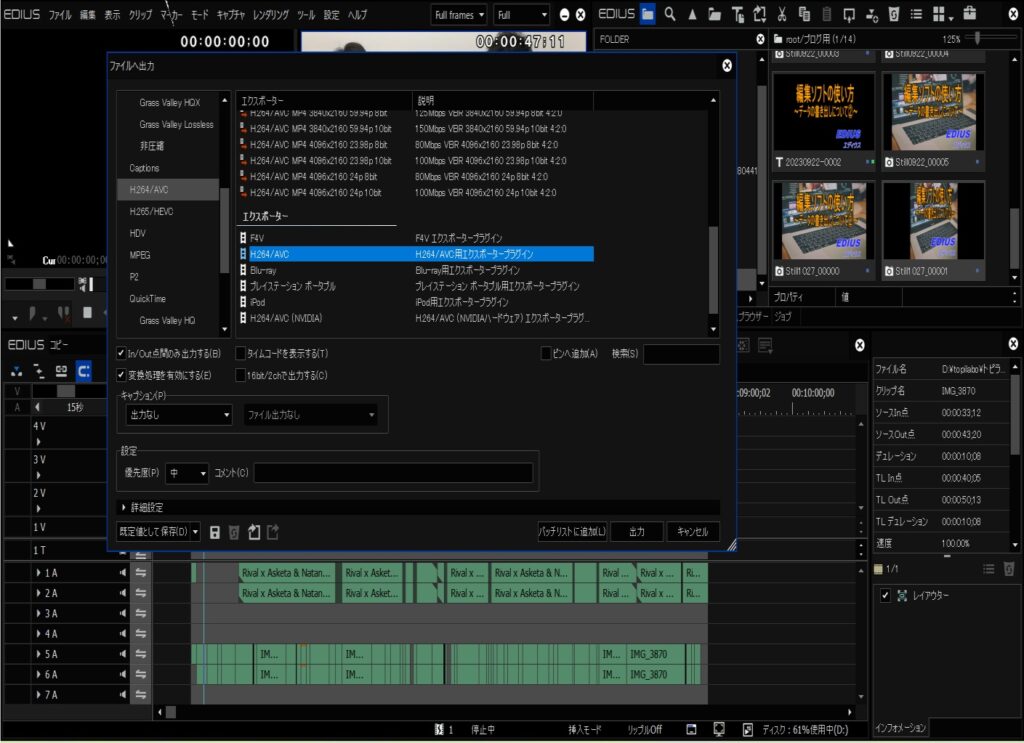Open the search tool in the bin window
This screenshot has height=743, width=1024.
tap(670, 15)
